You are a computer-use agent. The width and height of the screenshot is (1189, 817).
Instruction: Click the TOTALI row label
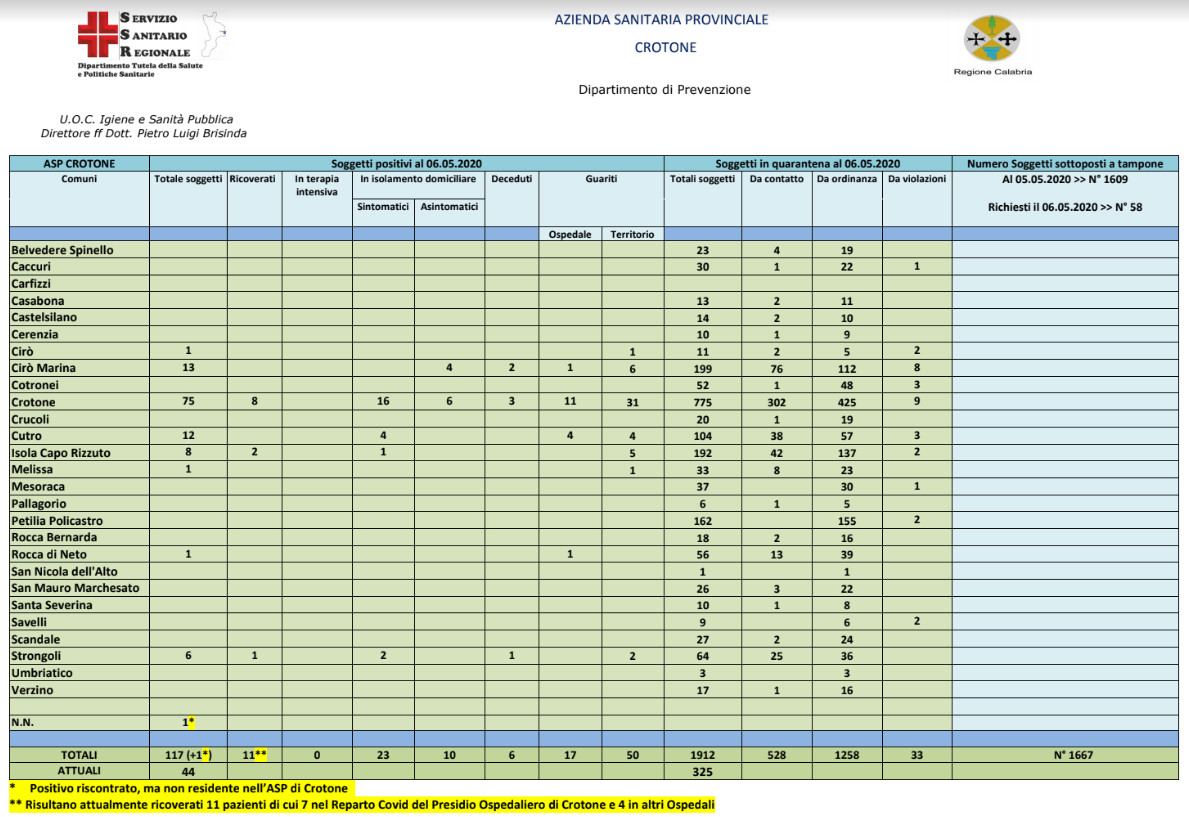point(79,755)
